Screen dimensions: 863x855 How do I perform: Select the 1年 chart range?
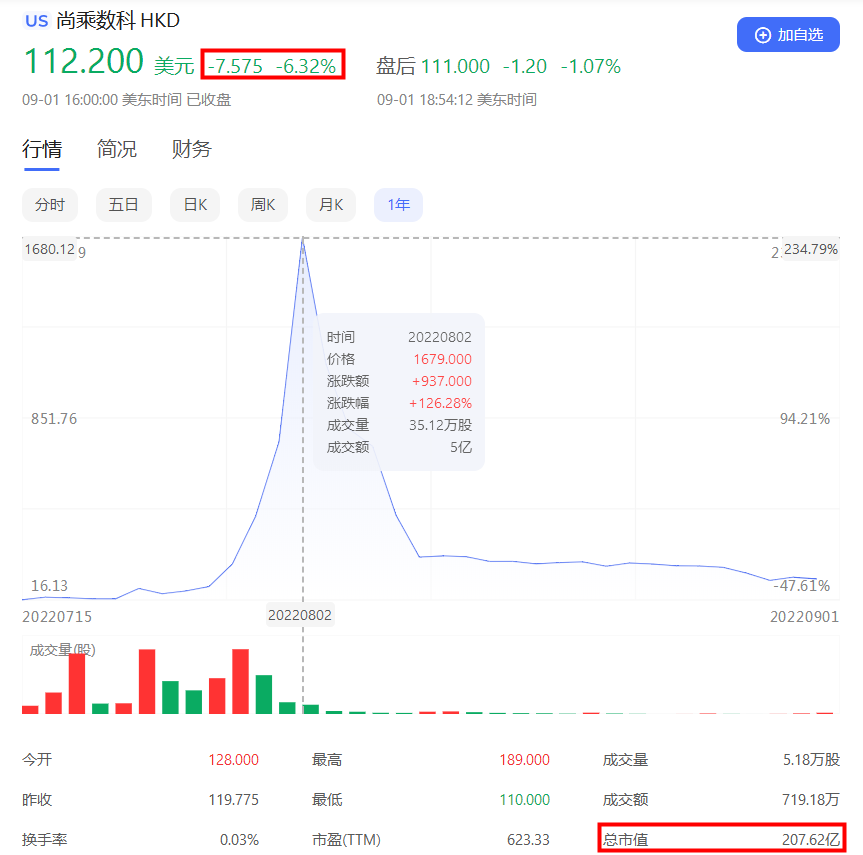[x=398, y=205]
